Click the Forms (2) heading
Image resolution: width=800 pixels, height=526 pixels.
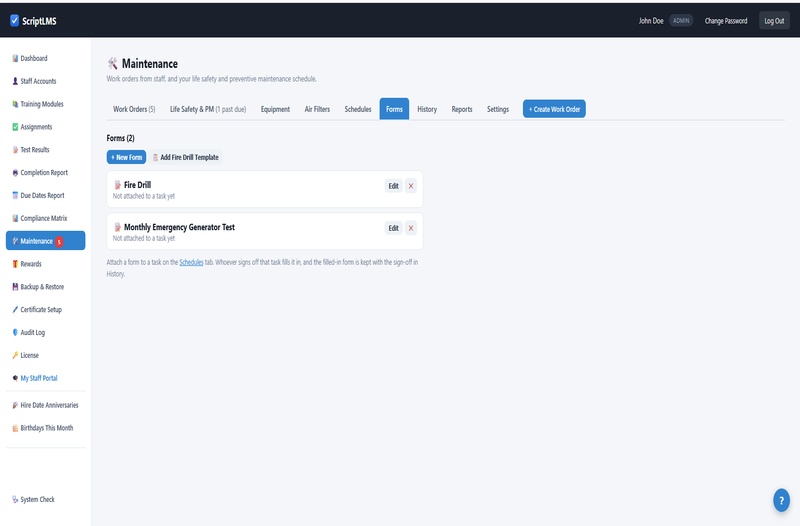click(120, 138)
